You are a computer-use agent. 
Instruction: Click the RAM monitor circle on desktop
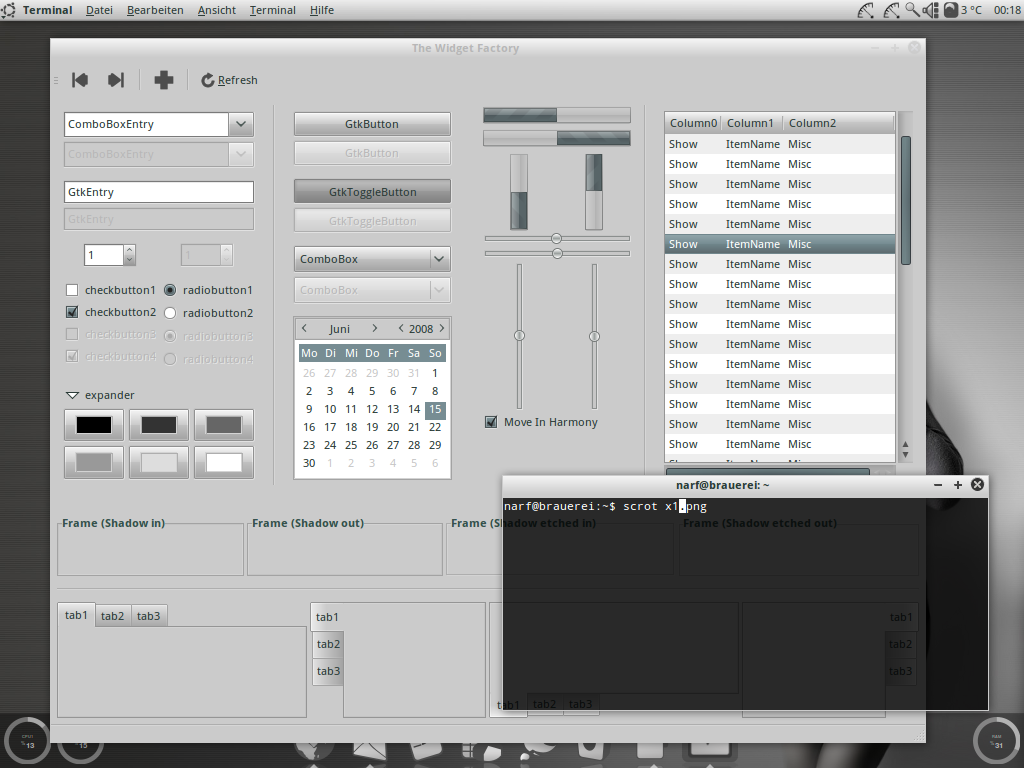click(997, 741)
